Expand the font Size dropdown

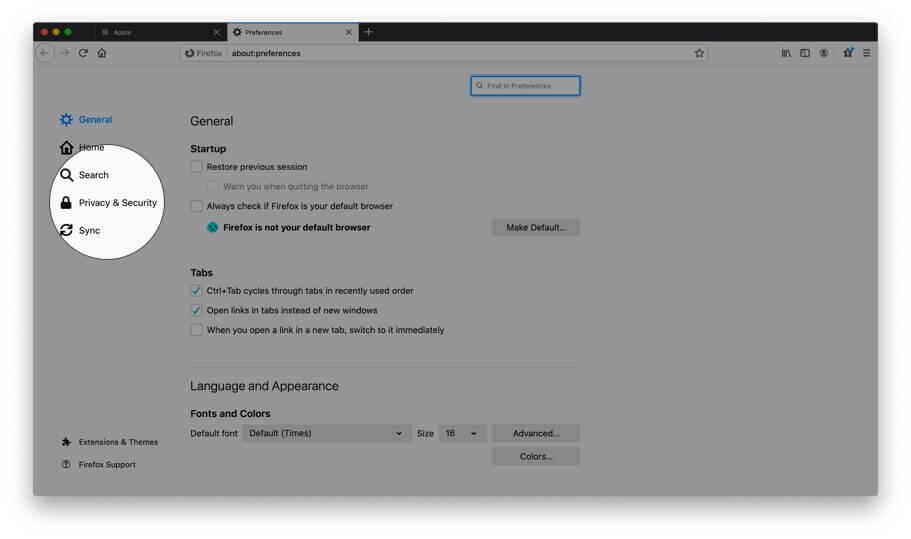click(461, 433)
